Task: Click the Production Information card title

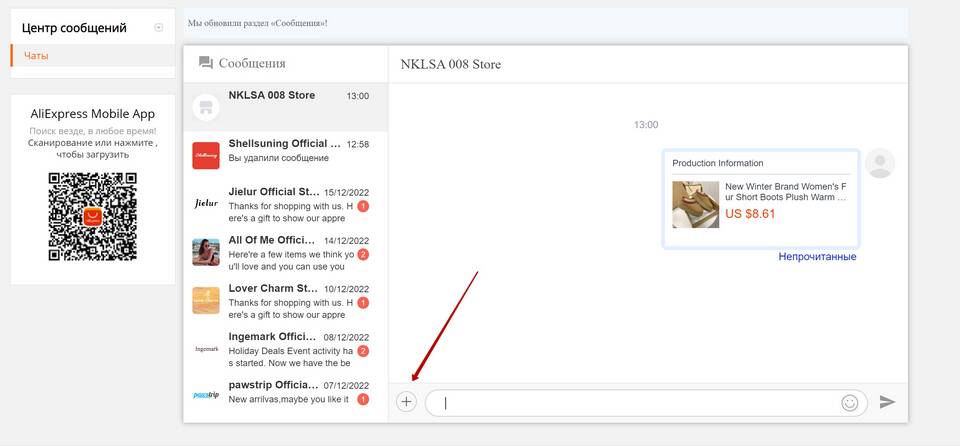Action: 718,163
